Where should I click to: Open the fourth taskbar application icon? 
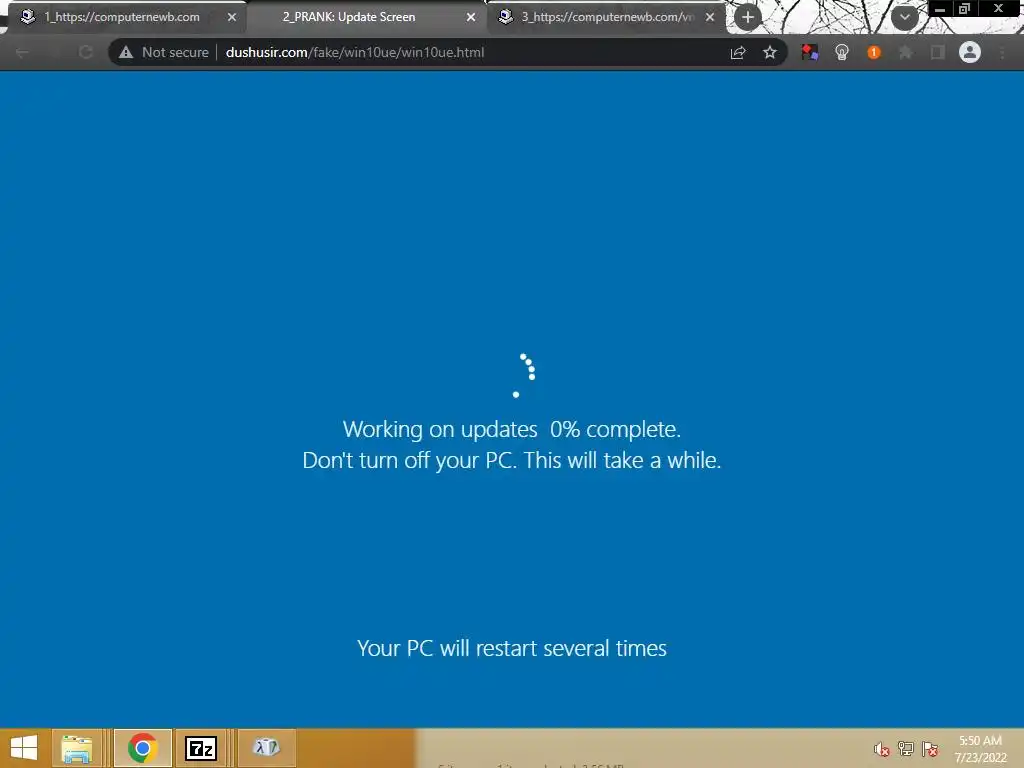tap(266, 747)
